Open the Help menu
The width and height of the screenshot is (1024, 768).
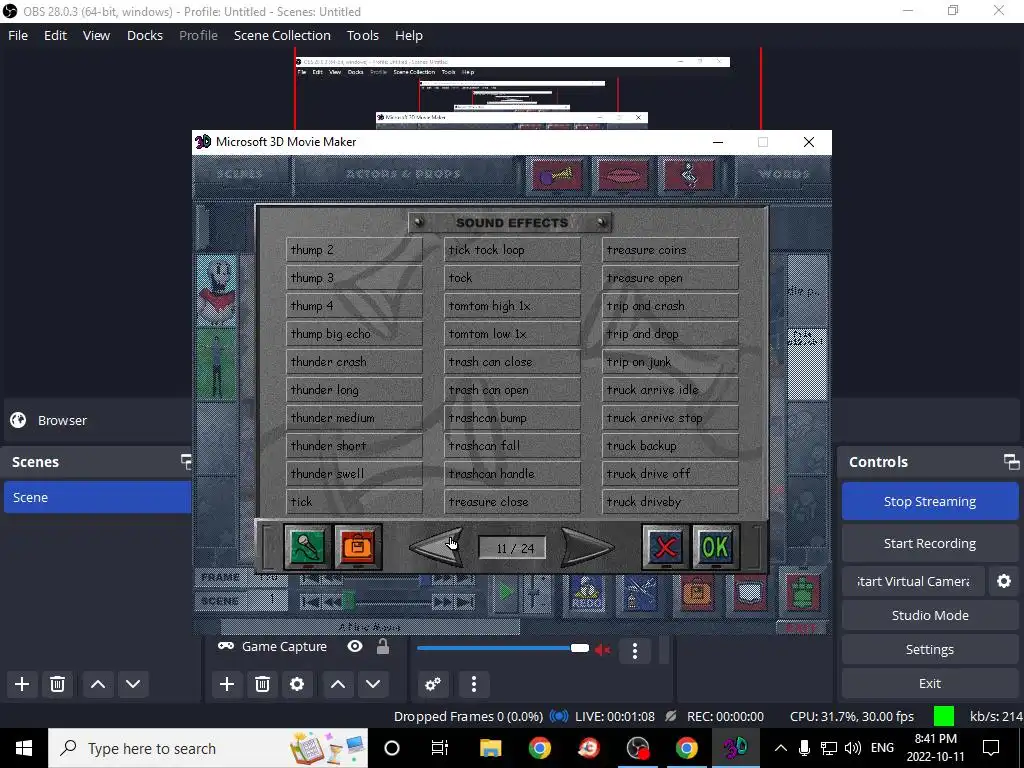pos(409,35)
